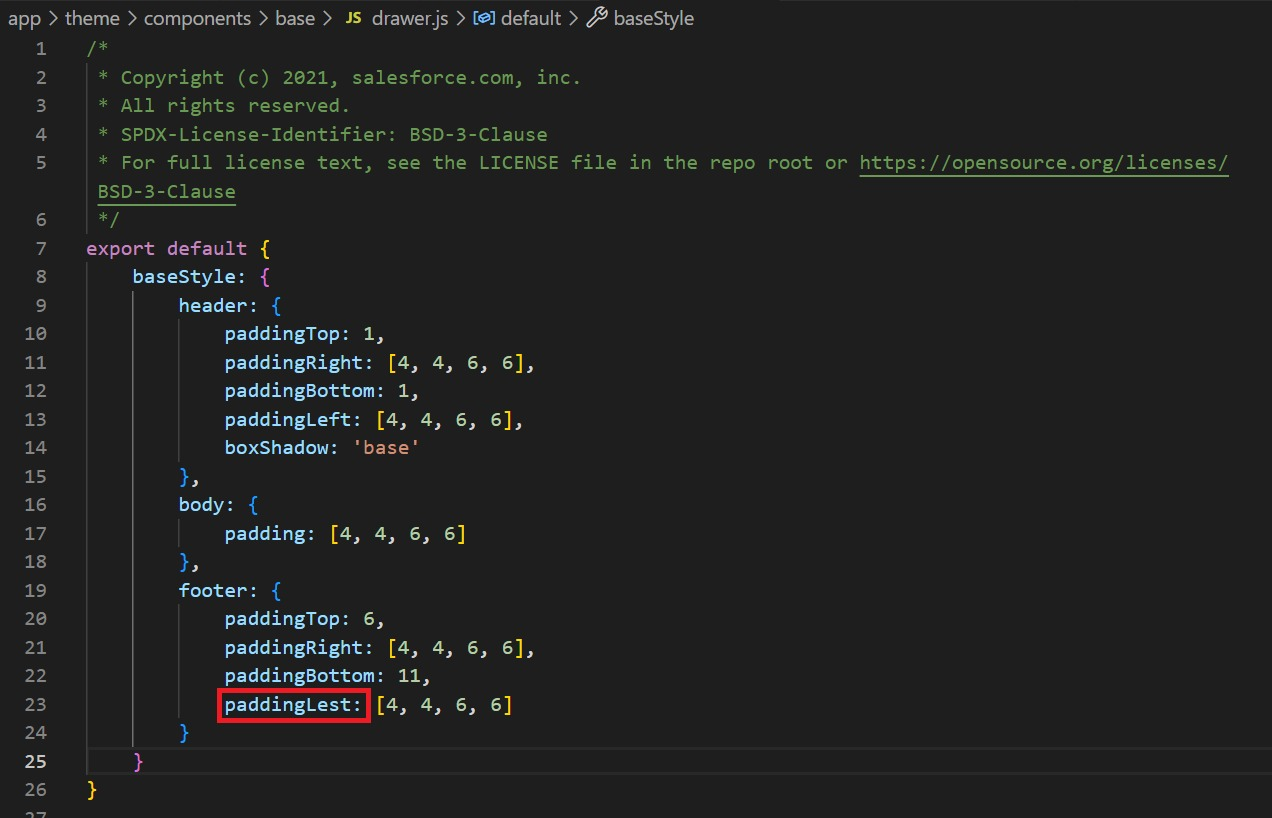1272x818 pixels.
Task: Open the chevron after components breadcrumb
Action: [262, 18]
